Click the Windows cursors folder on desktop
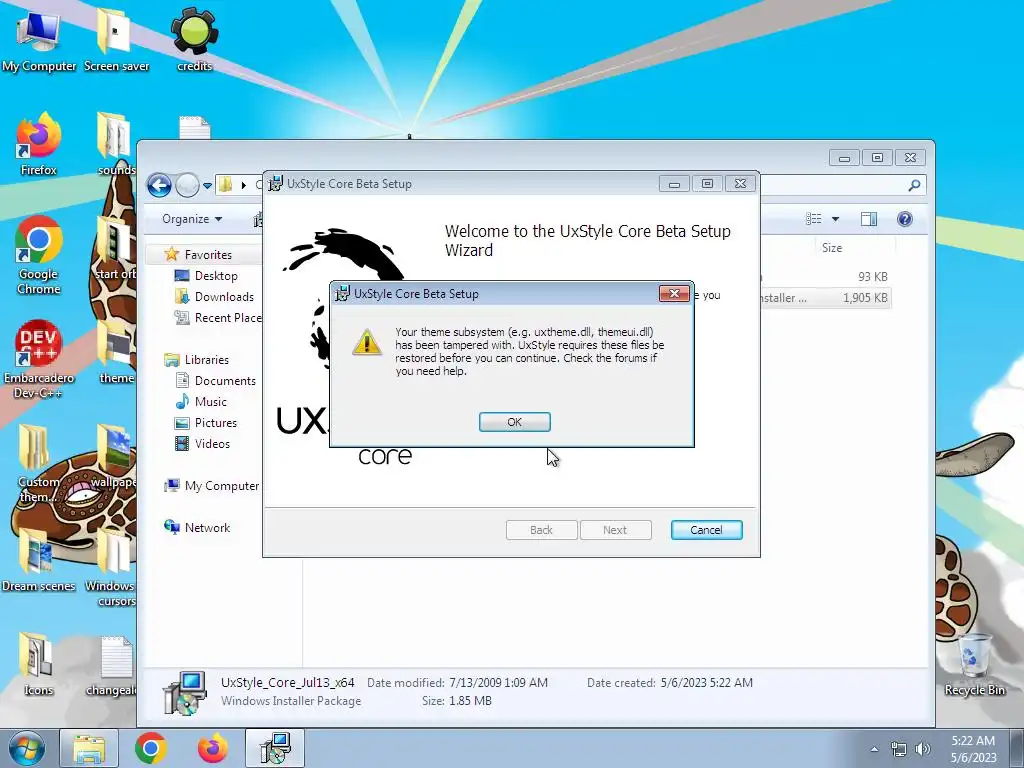The image size is (1024, 768). (111, 568)
